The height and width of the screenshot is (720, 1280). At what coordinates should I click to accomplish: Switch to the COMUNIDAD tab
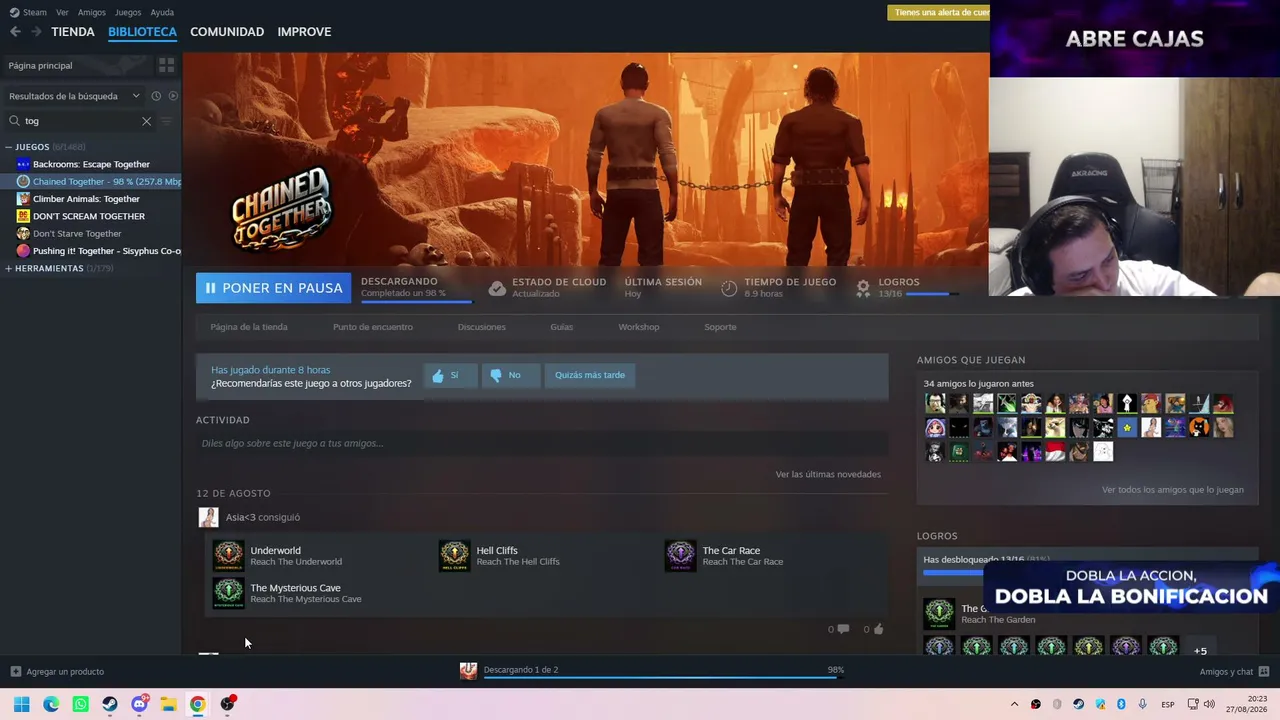click(x=227, y=32)
